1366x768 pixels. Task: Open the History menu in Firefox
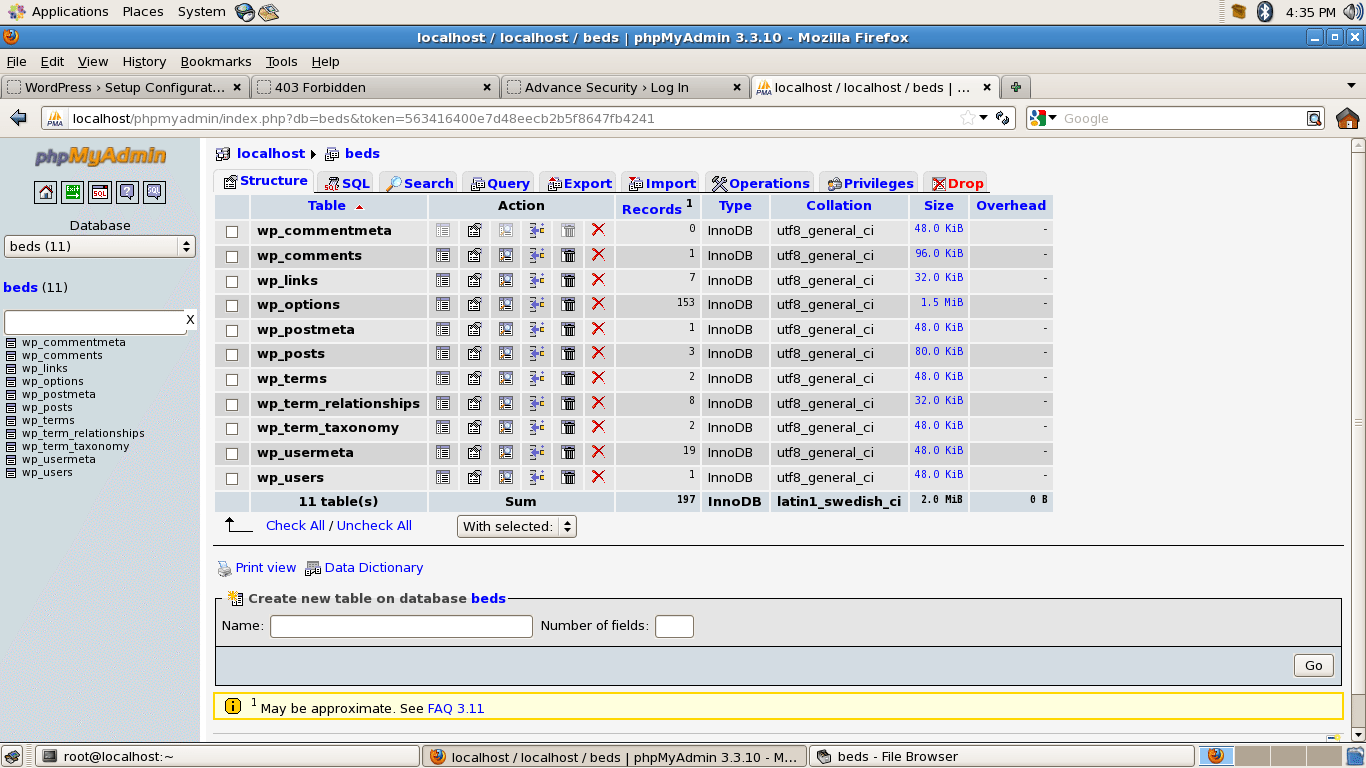pos(144,61)
